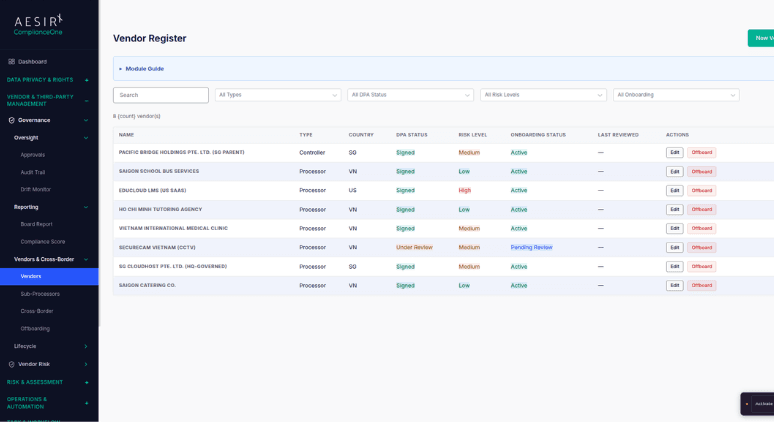Edit EduCloud LMS vendor
This screenshot has height=422, width=774.
(675, 191)
